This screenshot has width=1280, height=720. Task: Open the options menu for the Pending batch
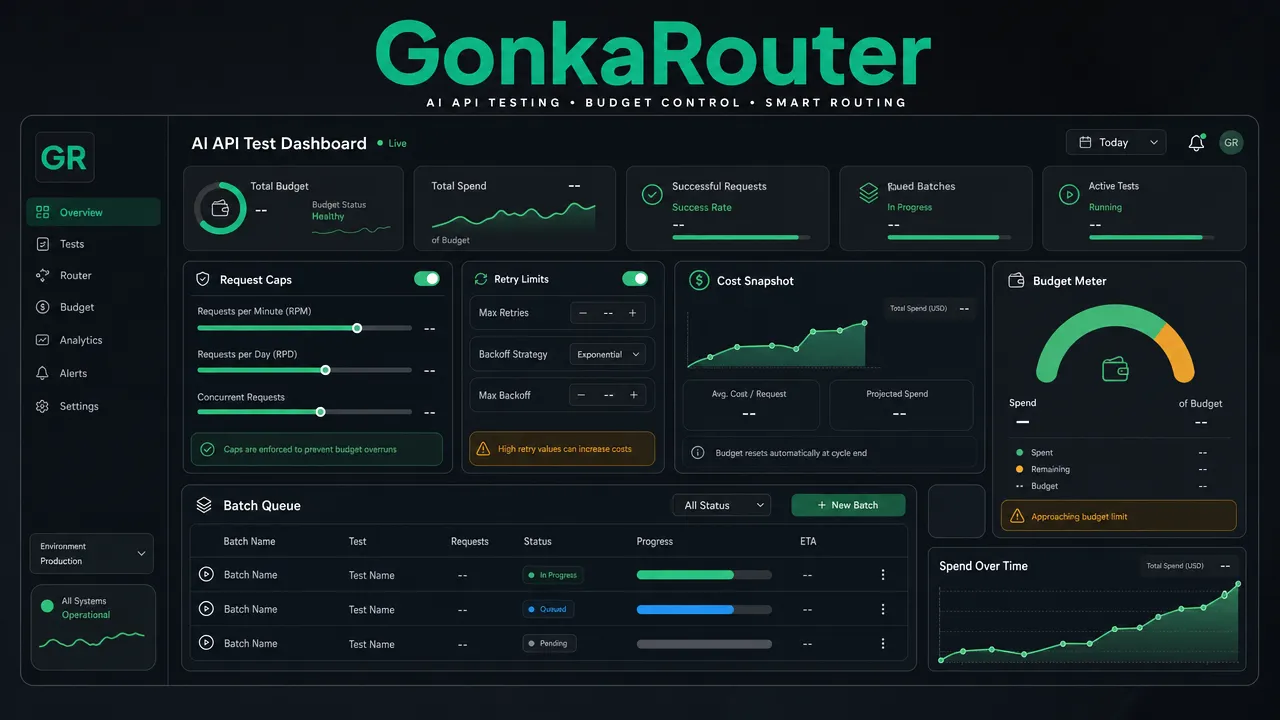(883, 643)
